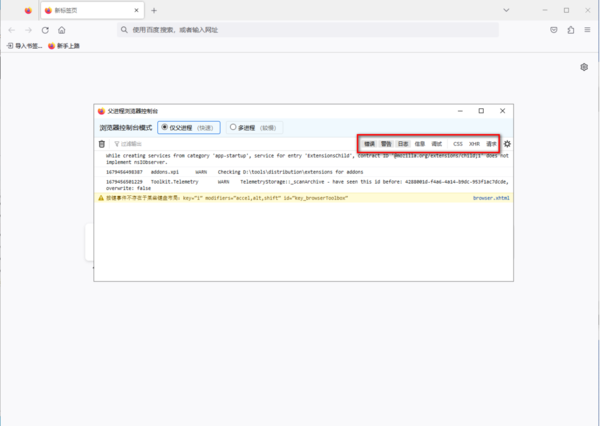
Task: Open the list all tabs dropdown arrow
Action: click(506, 10)
